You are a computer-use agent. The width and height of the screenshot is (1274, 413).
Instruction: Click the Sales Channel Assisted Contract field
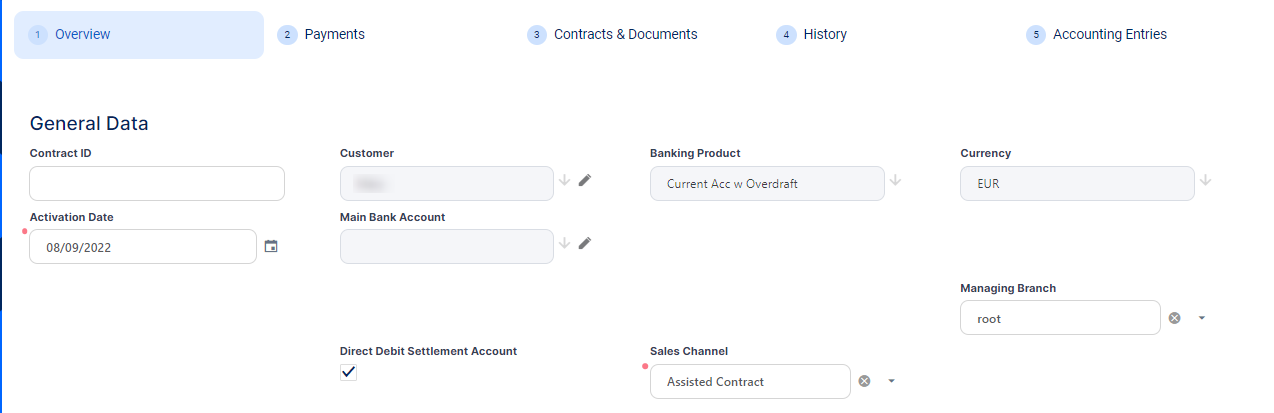(750, 382)
